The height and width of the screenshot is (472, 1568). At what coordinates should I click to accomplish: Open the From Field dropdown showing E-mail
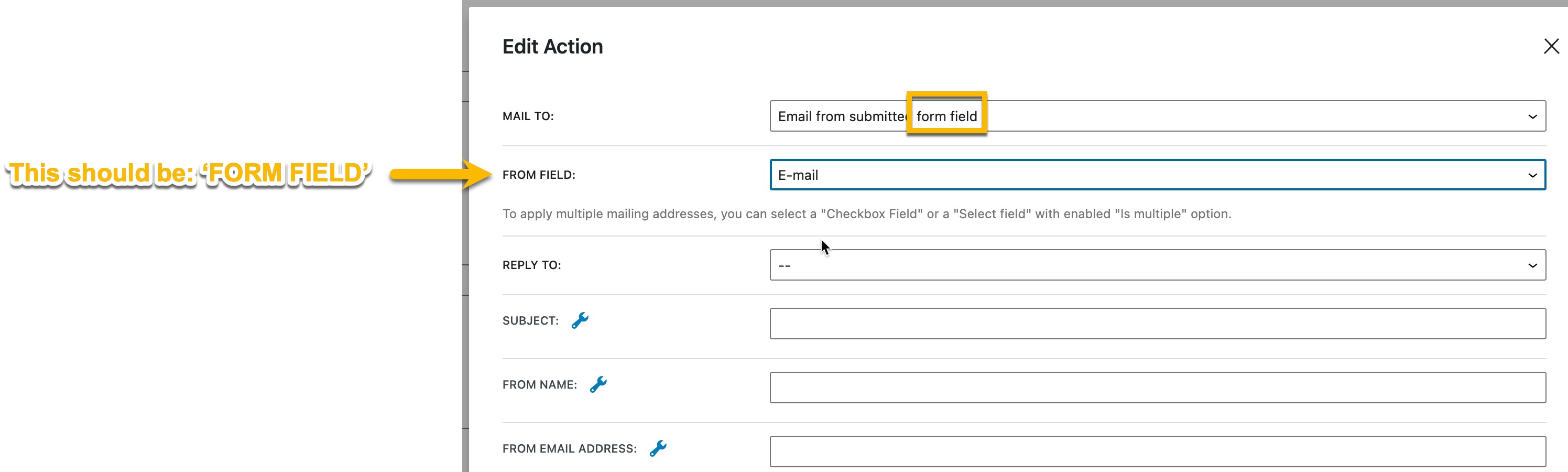[x=1157, y=175]
